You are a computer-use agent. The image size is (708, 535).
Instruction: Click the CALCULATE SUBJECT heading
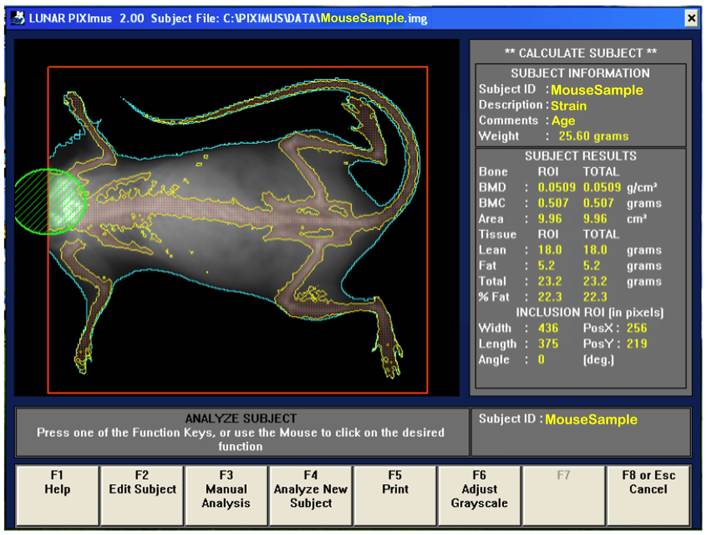tap(580, 53)
